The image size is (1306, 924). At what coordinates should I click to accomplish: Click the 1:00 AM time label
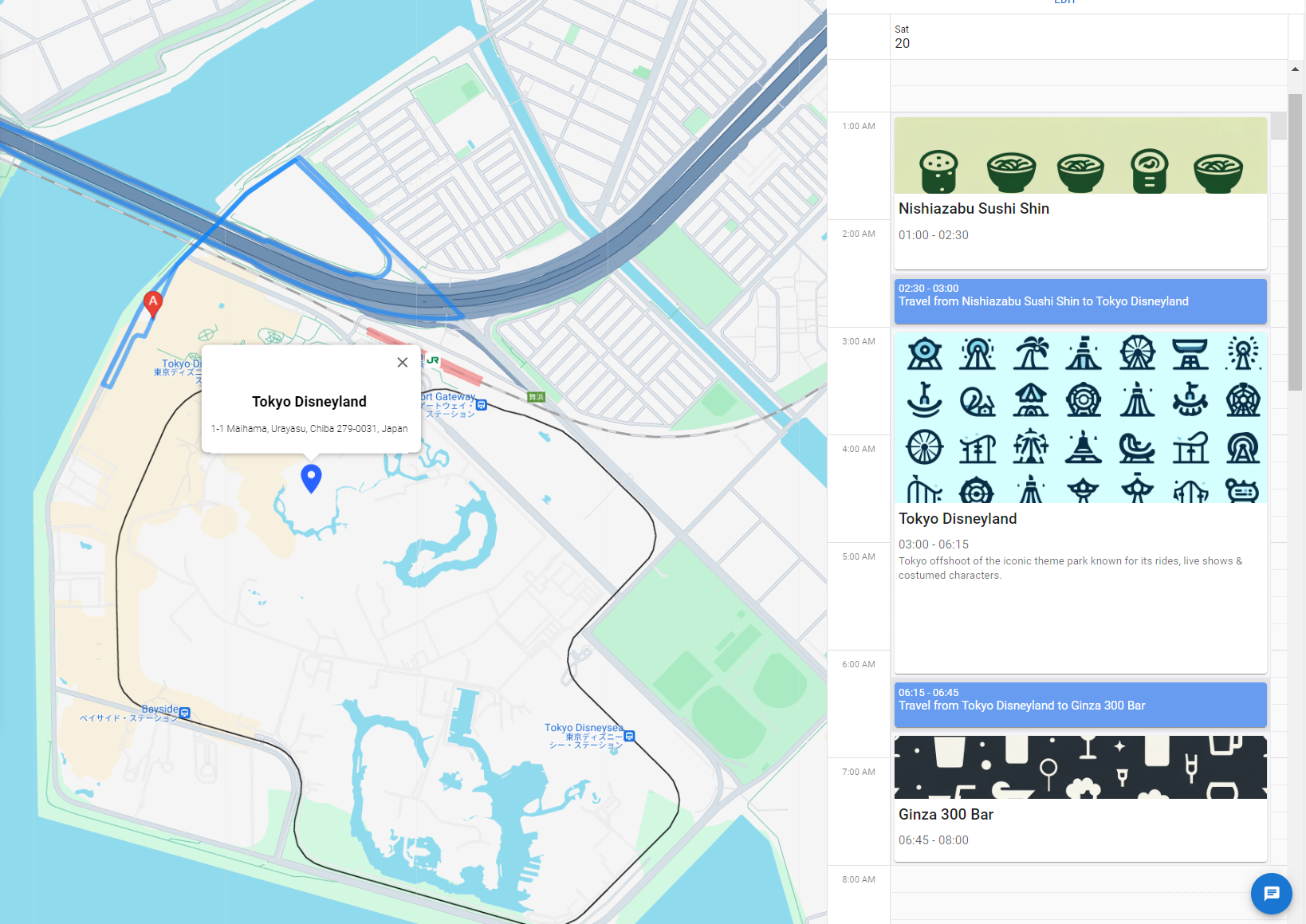coord(859,126)
